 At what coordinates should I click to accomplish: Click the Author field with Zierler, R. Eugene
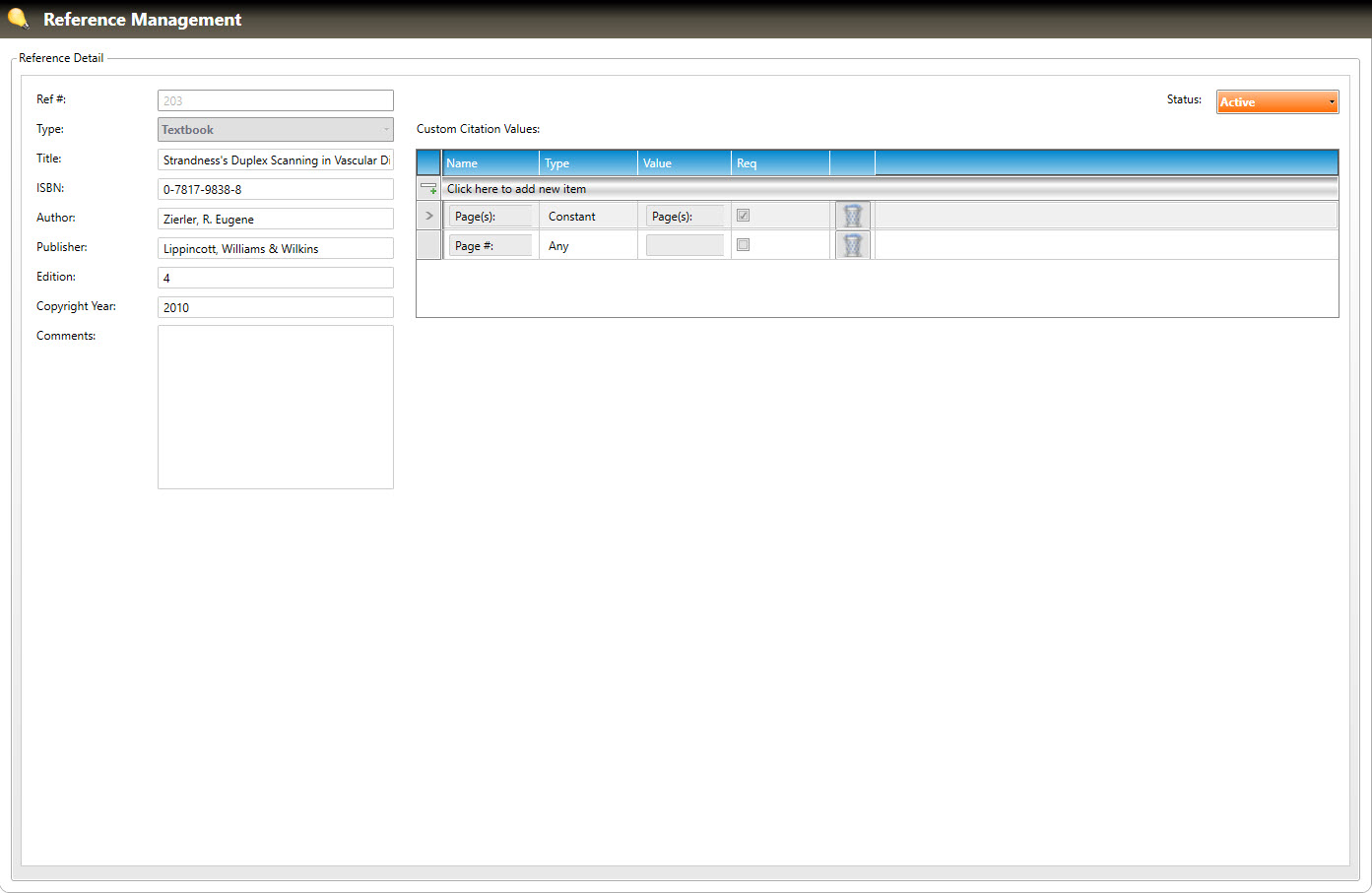click(x=276, y=219)
